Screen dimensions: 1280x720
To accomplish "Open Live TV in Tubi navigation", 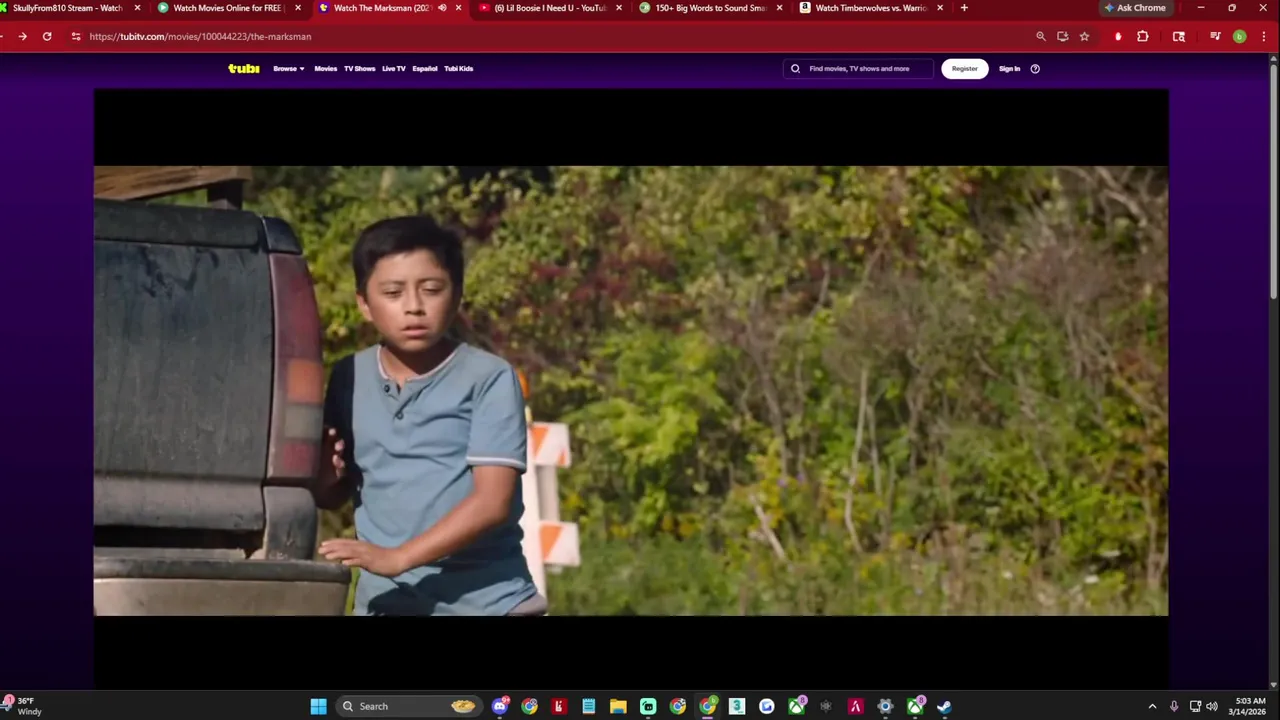I will 394,69.
